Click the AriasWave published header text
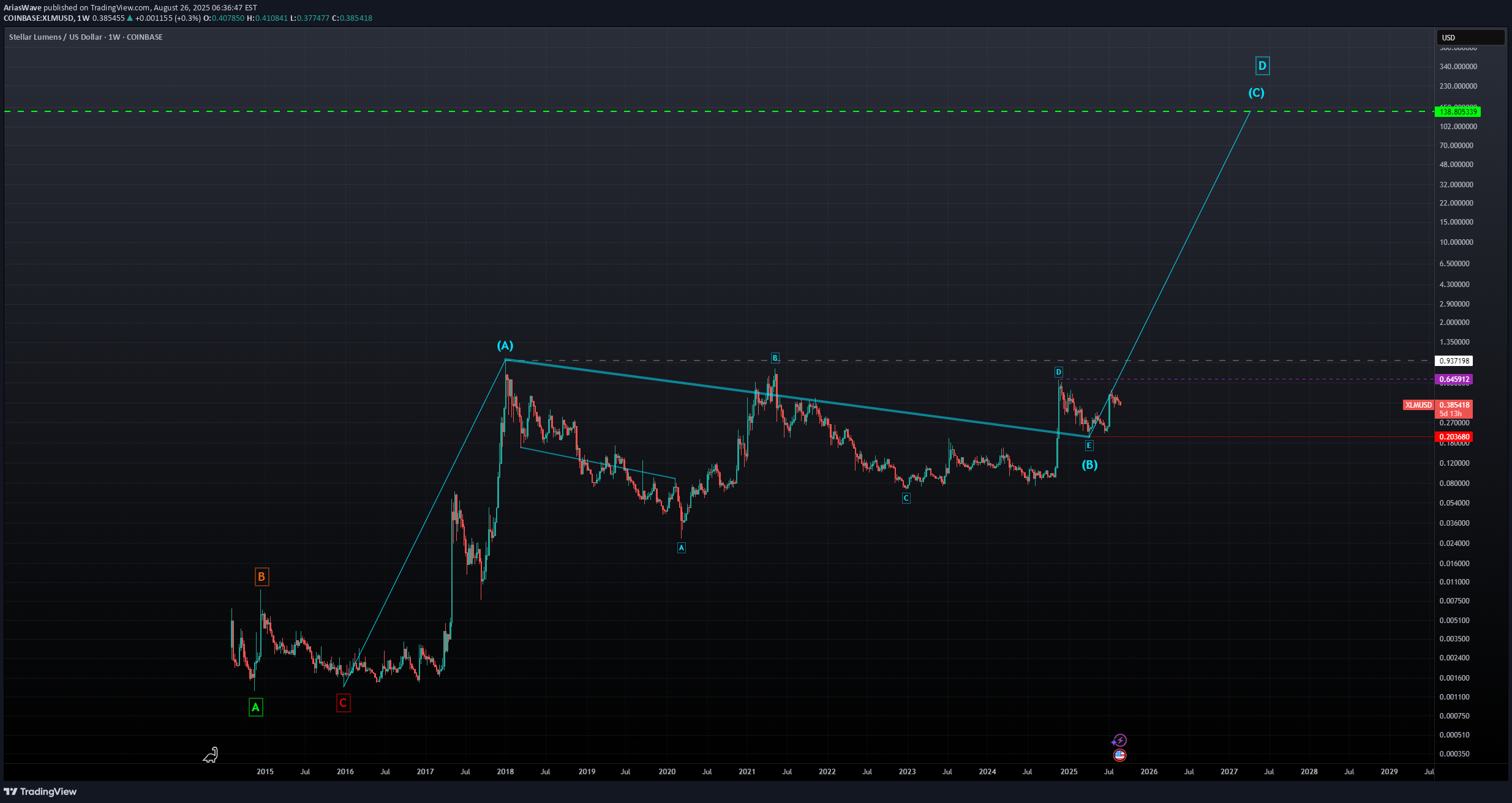The height and width of the screenshot is (803, 1512). click(x=130, y=8)
